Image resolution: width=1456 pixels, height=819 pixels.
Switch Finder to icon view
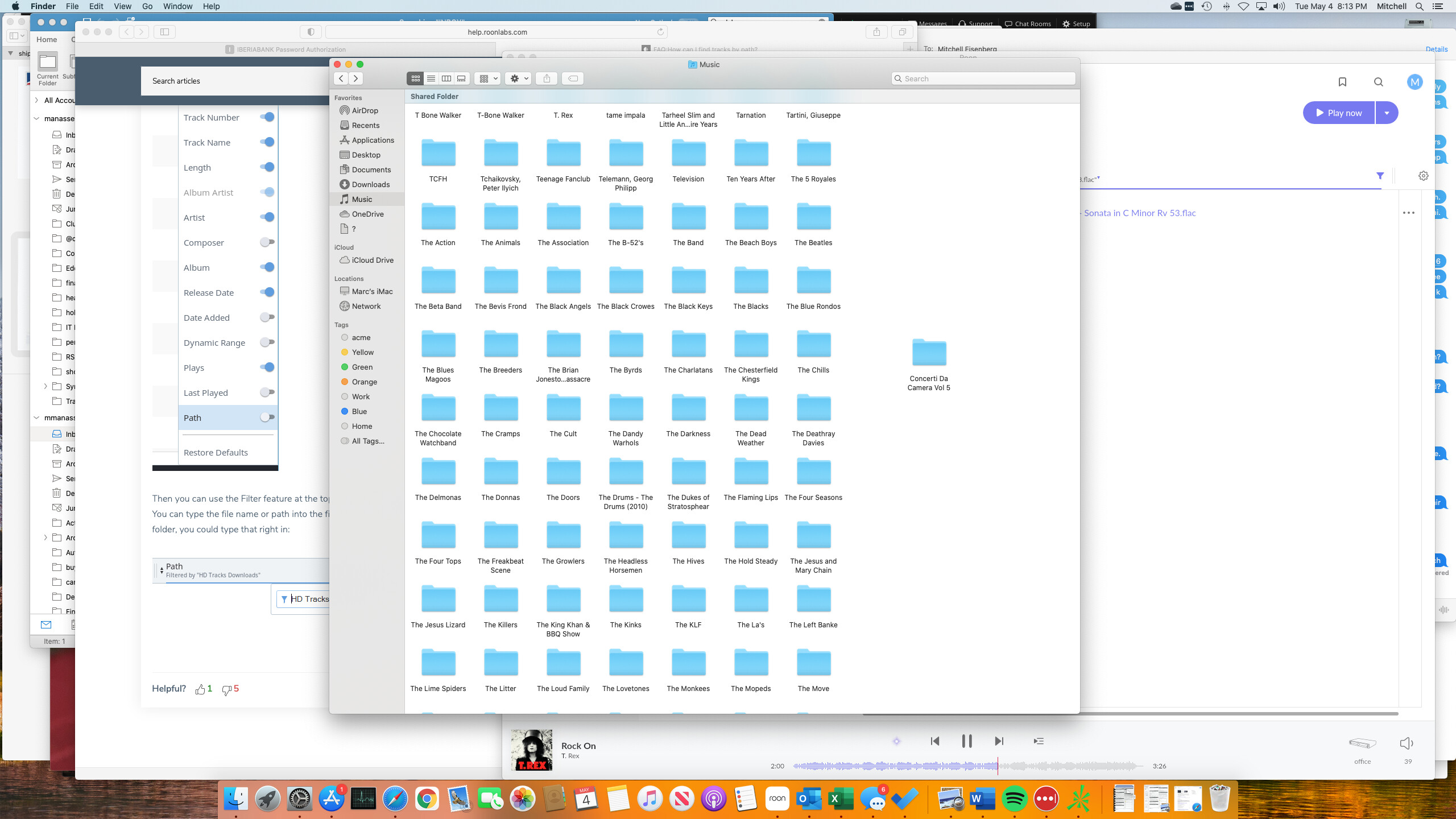[x=416, y=78]
